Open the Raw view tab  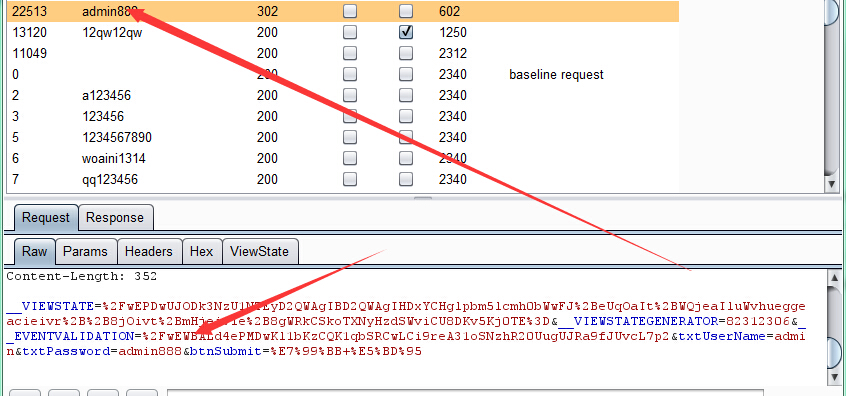click(x=35, y=251)
